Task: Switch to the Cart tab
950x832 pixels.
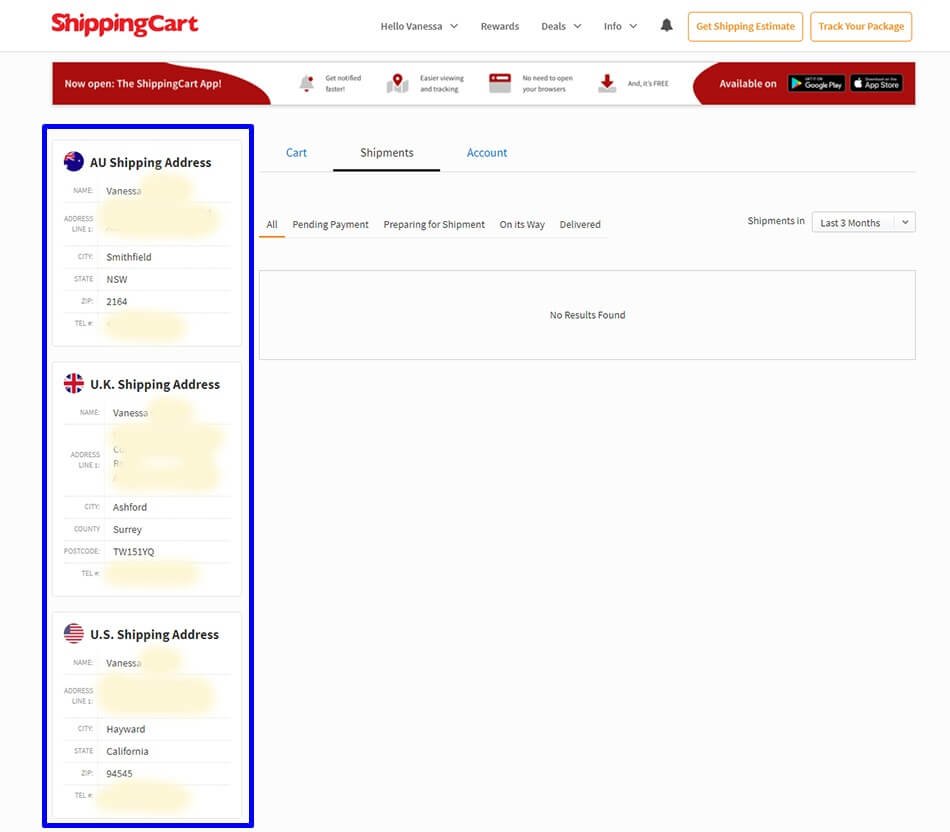Action: (296, 153)
